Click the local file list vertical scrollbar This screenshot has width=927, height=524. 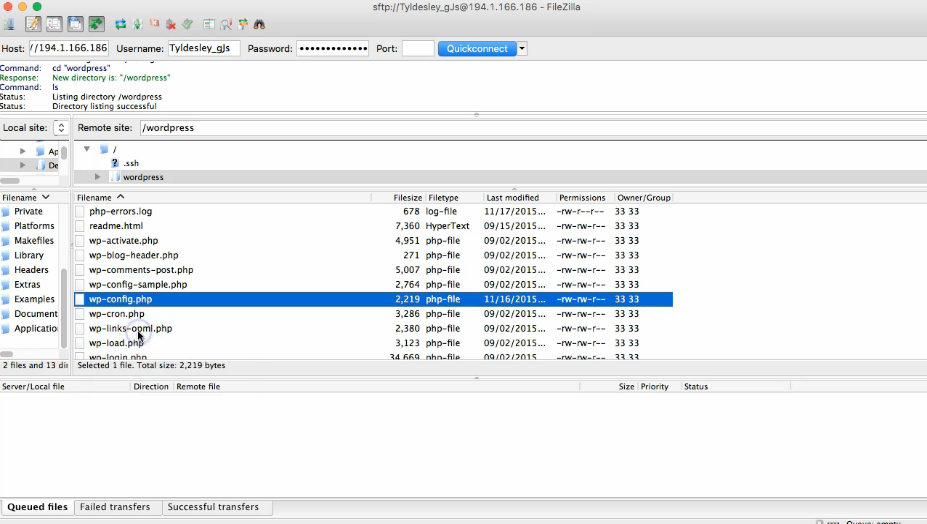(64, 308)
